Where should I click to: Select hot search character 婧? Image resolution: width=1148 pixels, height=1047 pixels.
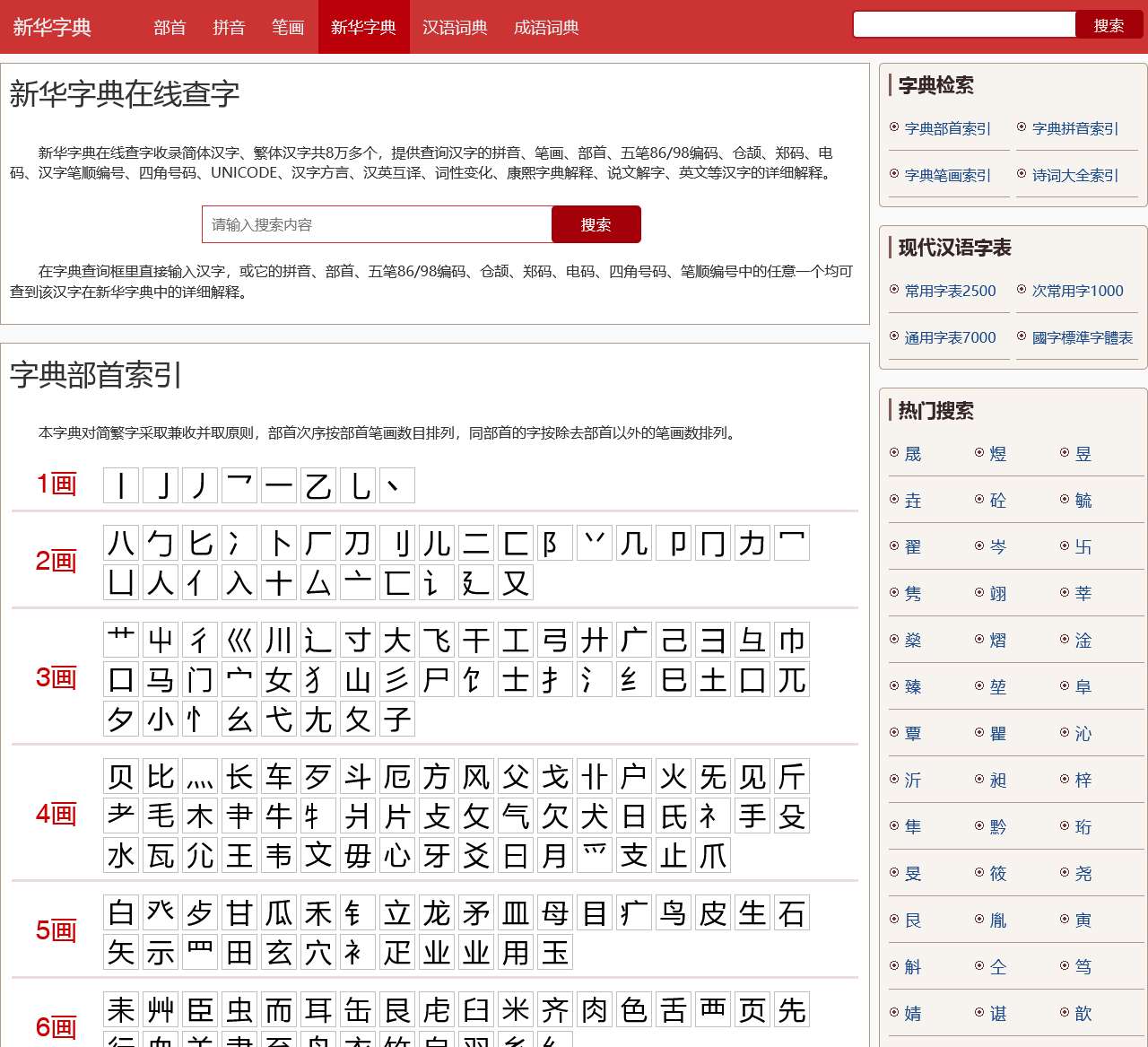(x=913, y=1014)
